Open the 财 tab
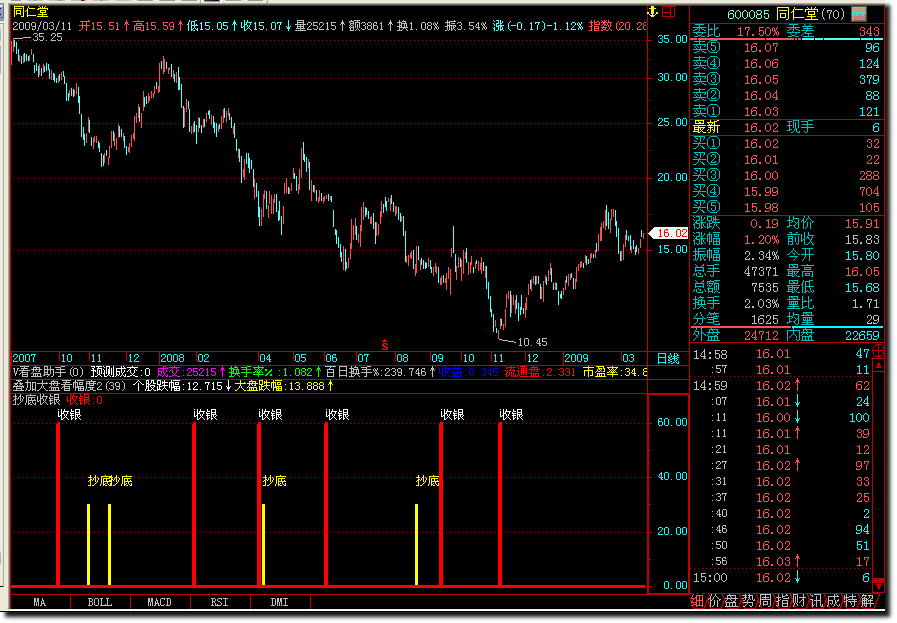 coord(800,601)
